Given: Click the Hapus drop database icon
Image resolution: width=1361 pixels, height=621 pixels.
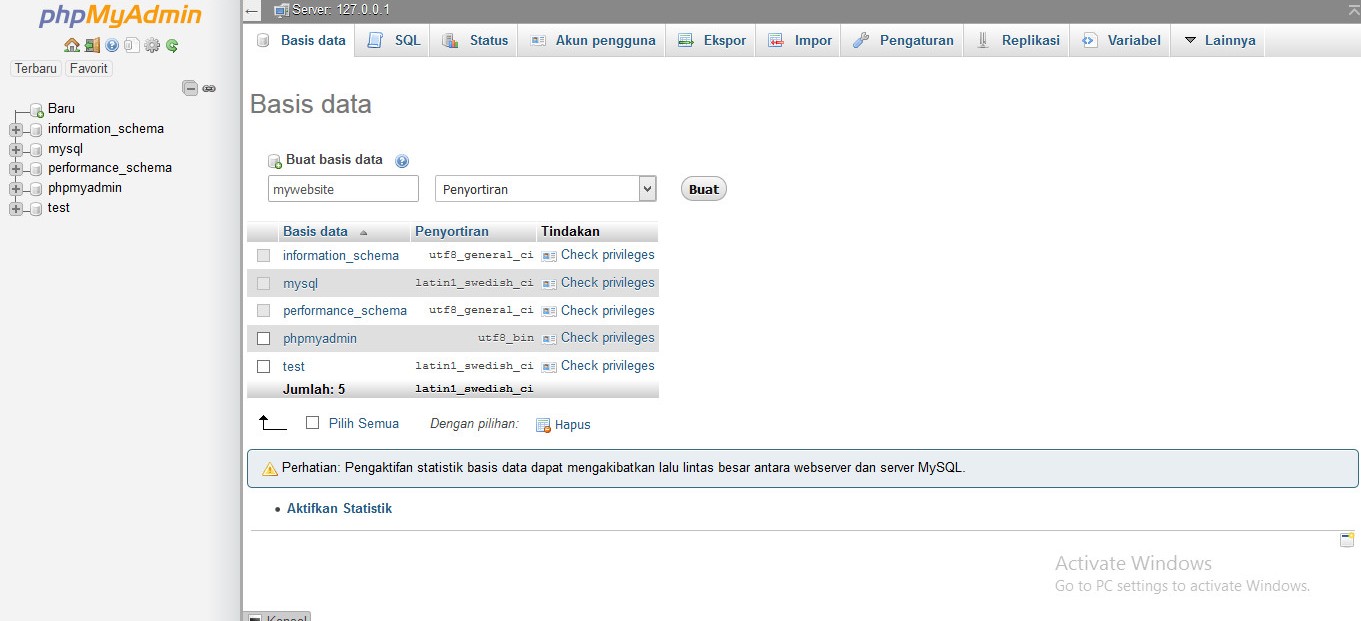Looking at the screenshot, I should pos(543,425).
